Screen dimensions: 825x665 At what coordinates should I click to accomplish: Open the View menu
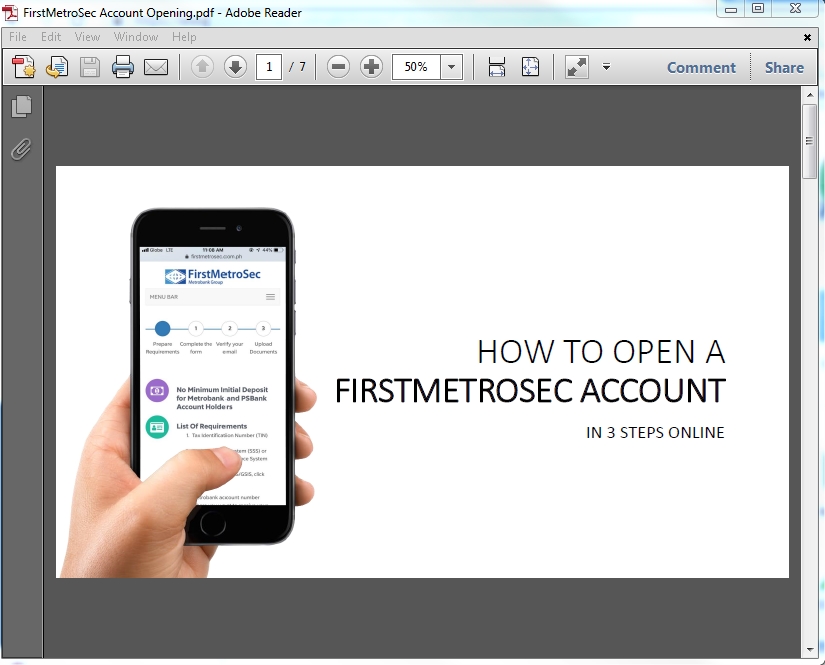pyautogui.click(x=88, y=36)
